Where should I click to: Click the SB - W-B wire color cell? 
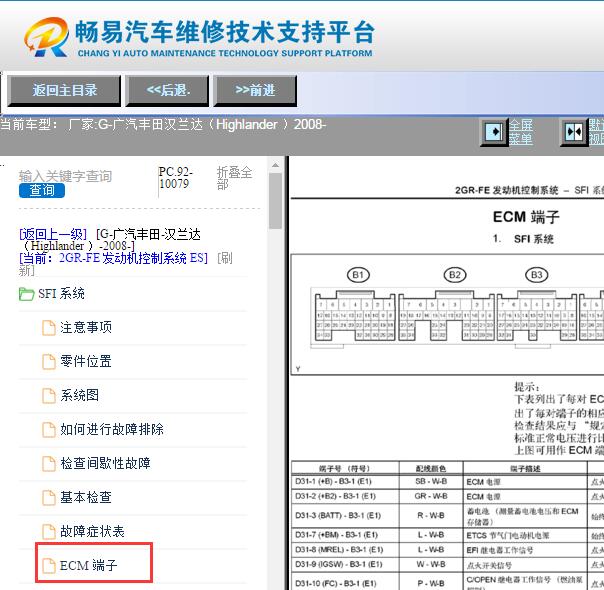(431, 481)
